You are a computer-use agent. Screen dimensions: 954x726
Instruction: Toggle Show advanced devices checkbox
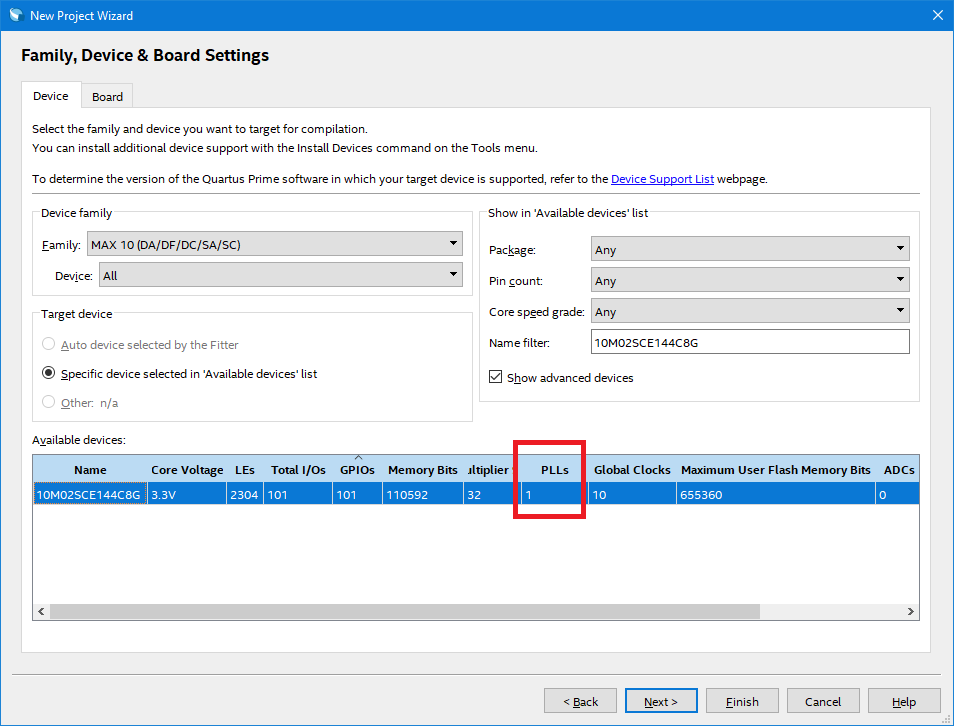[x=496, y=378]
